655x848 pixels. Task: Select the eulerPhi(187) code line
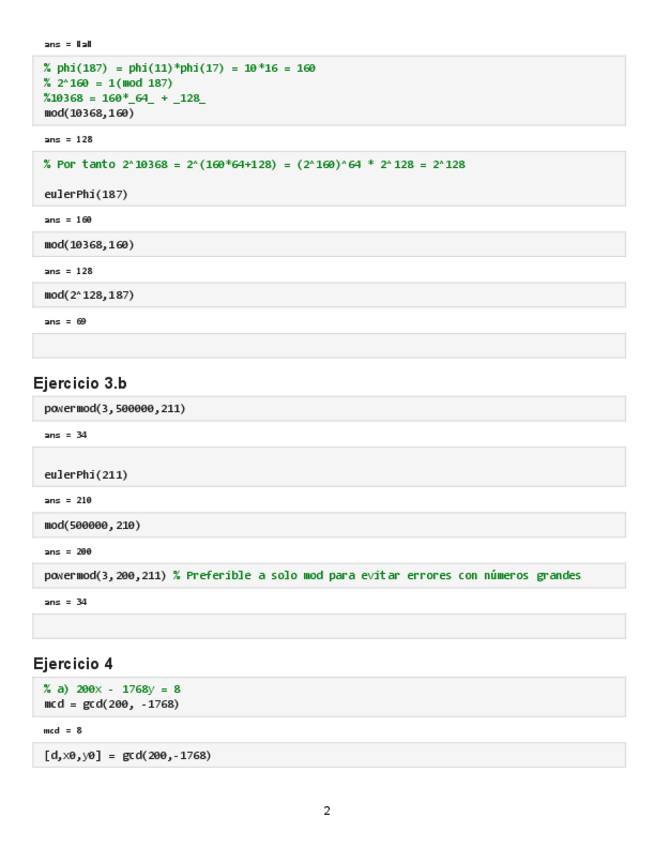[86, 193]
